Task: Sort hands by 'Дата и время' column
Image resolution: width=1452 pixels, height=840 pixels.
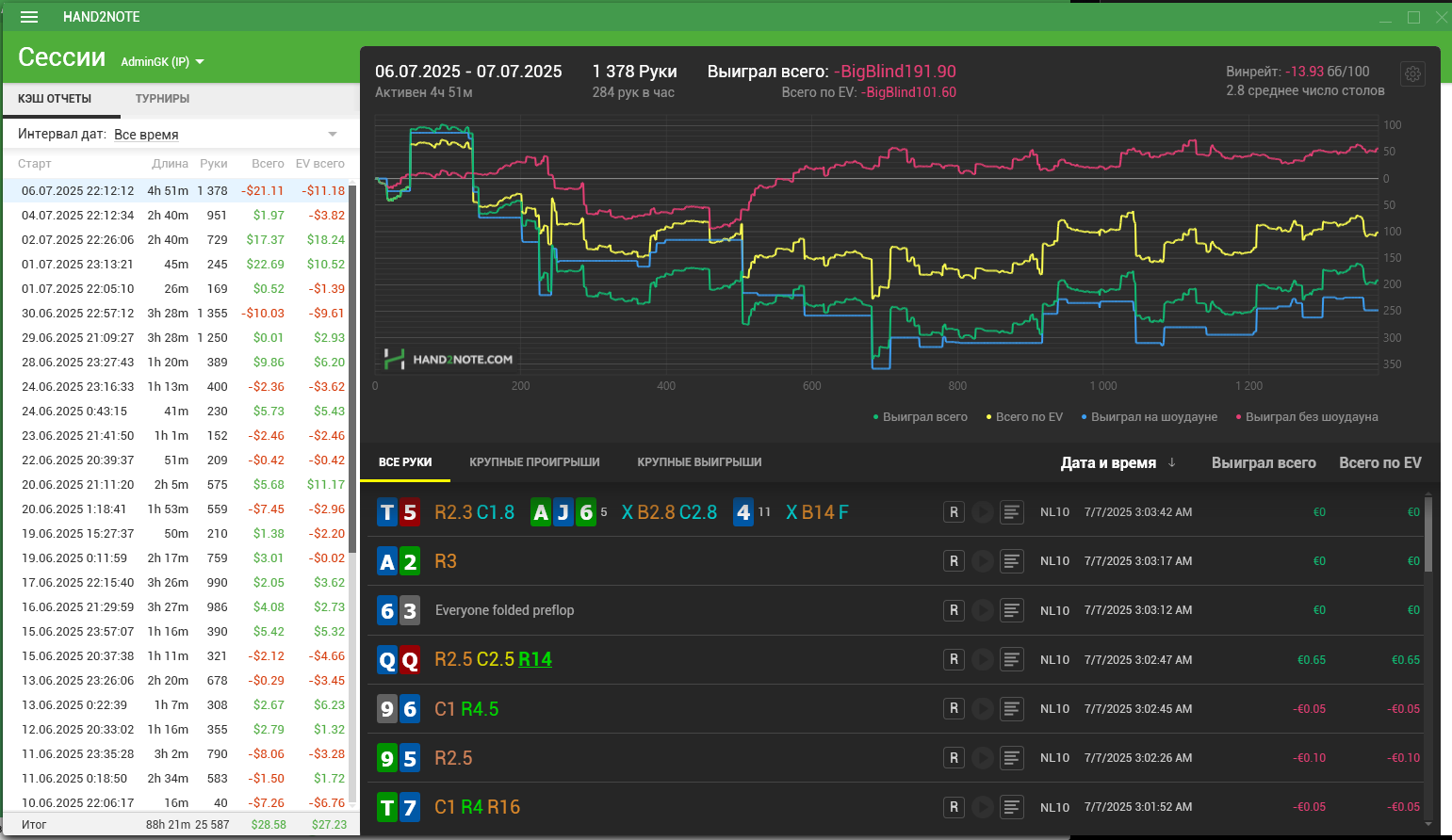Action: (1118, 462)
